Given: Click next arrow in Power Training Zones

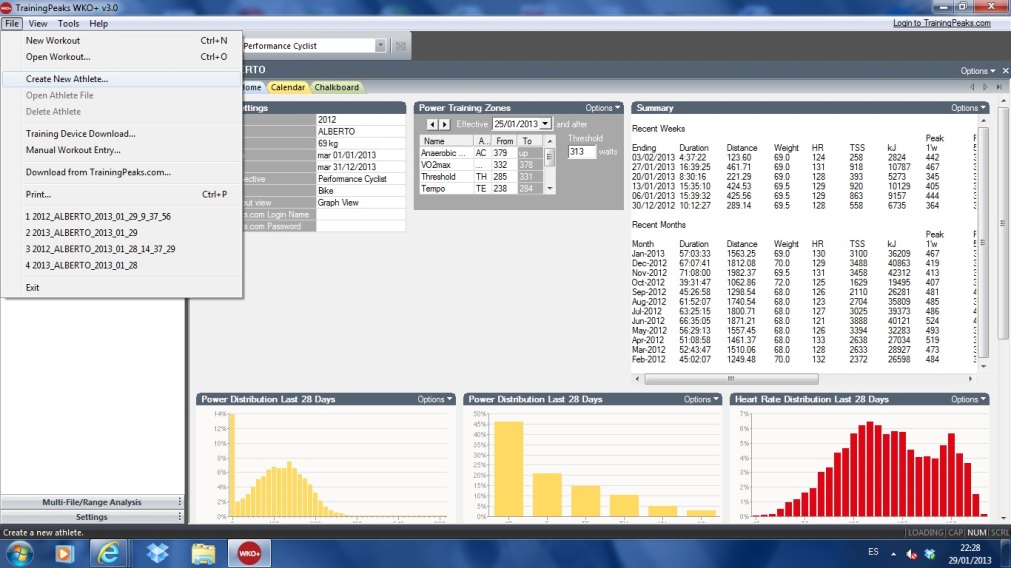Looking at the screenshot, I should tap(444, 124).
